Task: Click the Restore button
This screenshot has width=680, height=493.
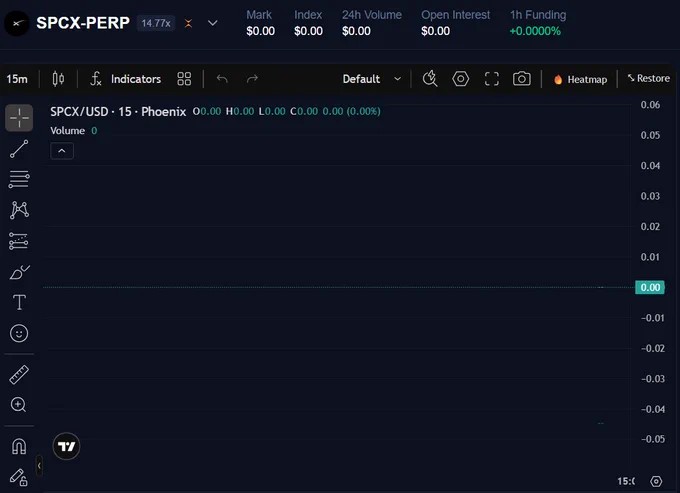Action: 648,78
